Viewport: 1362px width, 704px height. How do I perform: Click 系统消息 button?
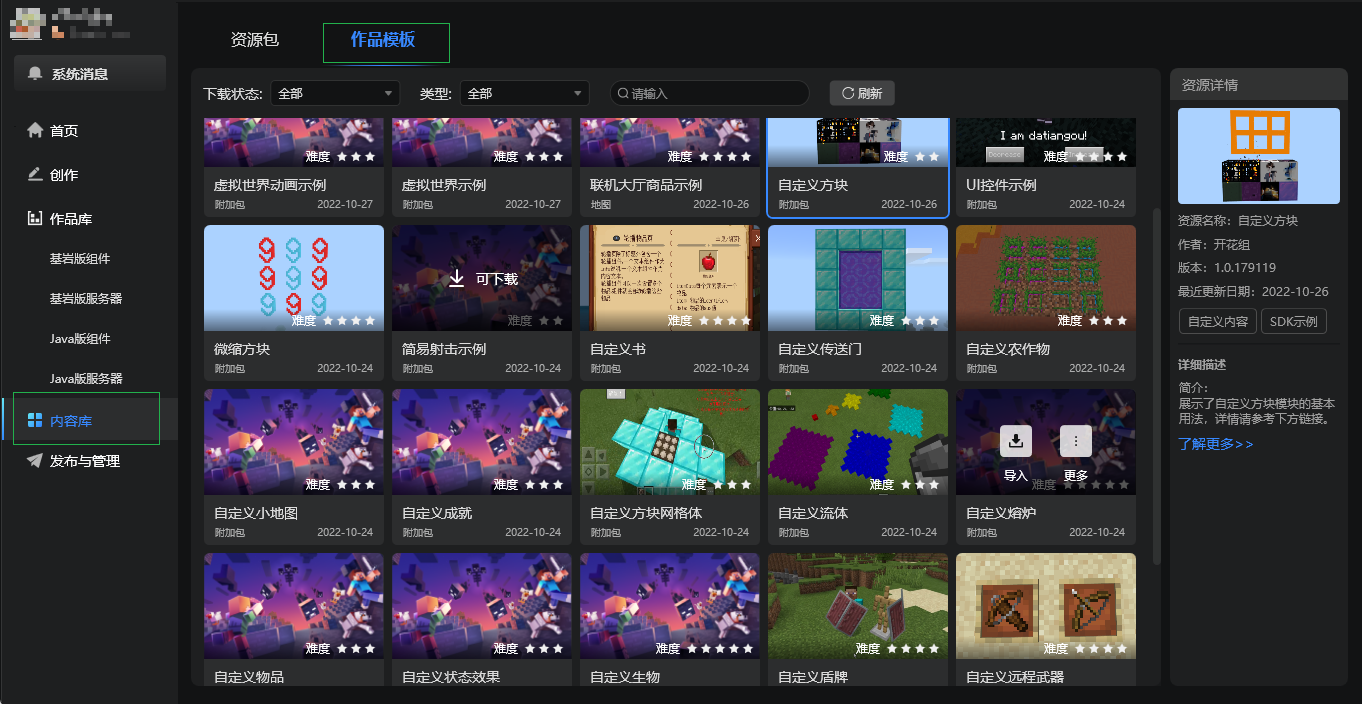coord(90,74)
